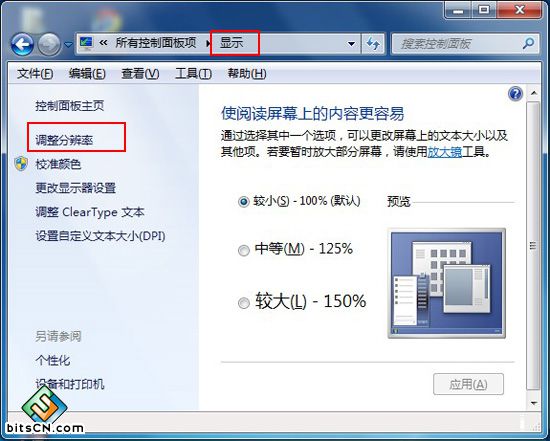550x441 pixels.
Task: Click the 应用(A) button
Action: [468, 384]
